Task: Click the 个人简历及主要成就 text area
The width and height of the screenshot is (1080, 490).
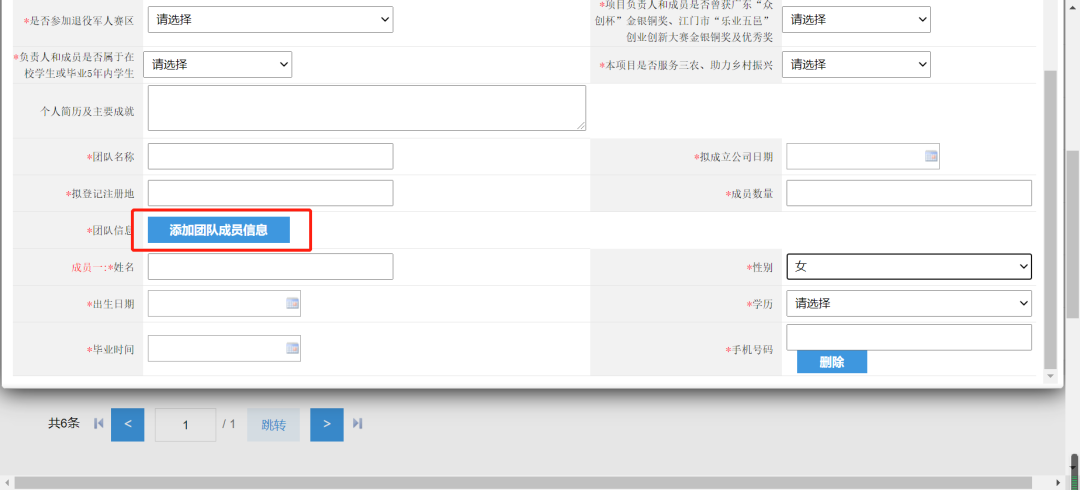Action: tap(366, 108)
